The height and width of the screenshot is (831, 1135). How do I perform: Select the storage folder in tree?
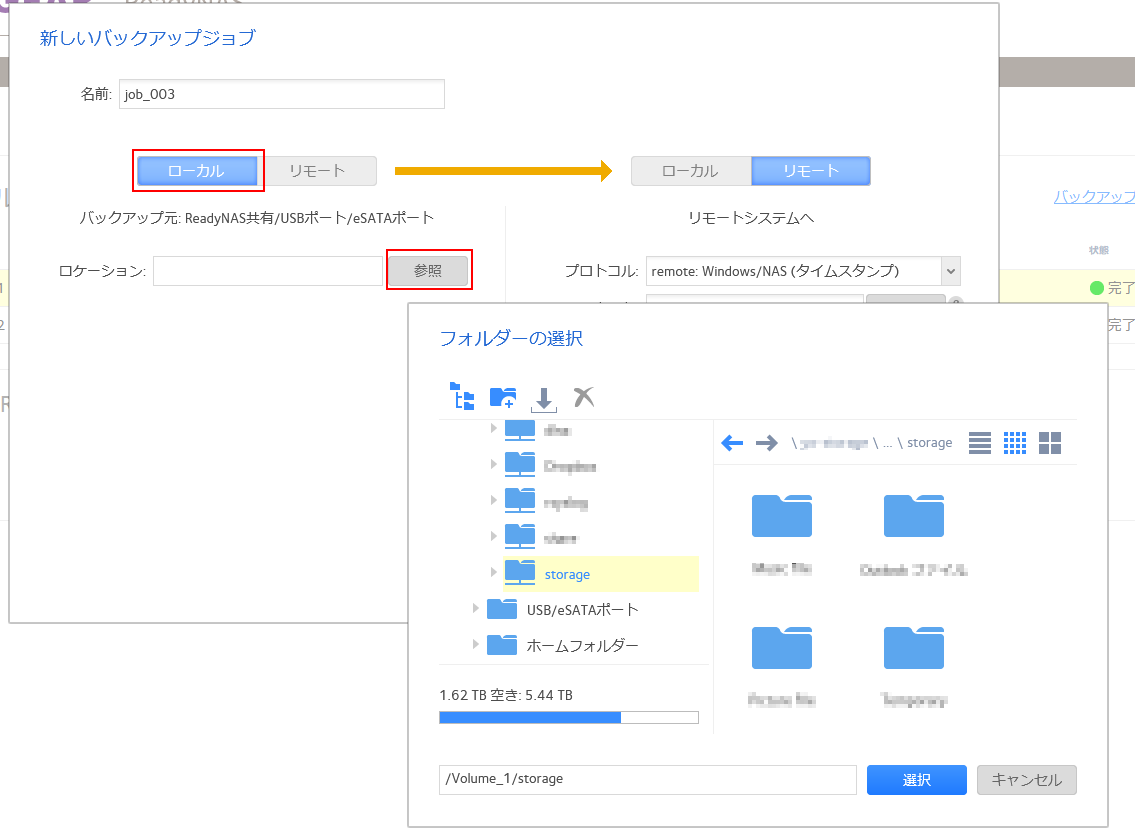tap(567, 575)
